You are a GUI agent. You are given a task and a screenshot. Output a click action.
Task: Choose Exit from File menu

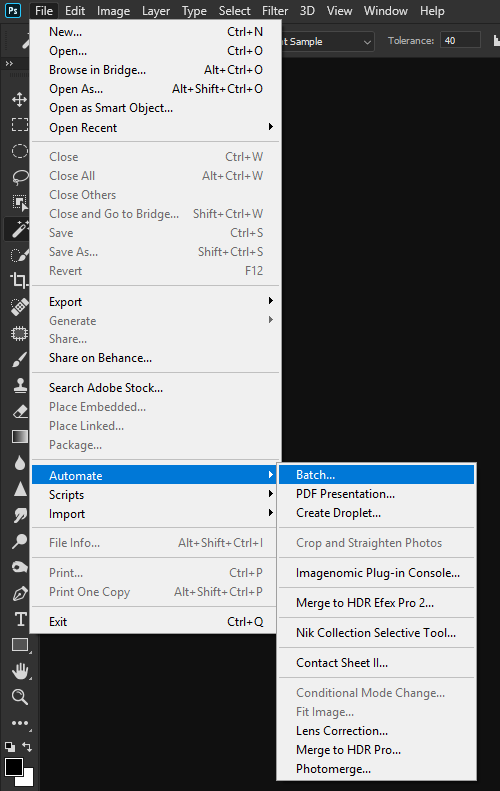pos(154,622)
